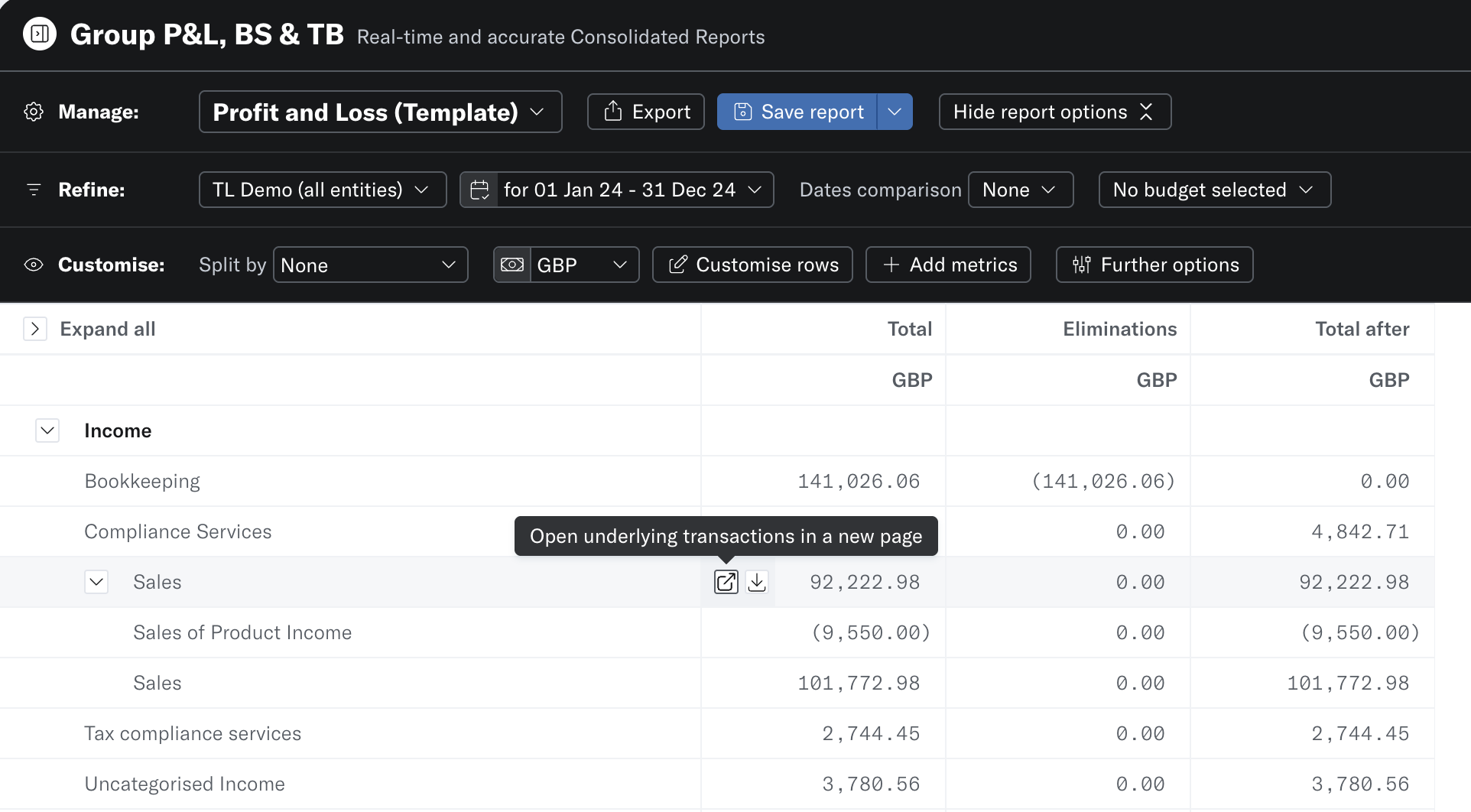Click the download icon in Sales row
1471x812 pixels.
click(757, 582)
